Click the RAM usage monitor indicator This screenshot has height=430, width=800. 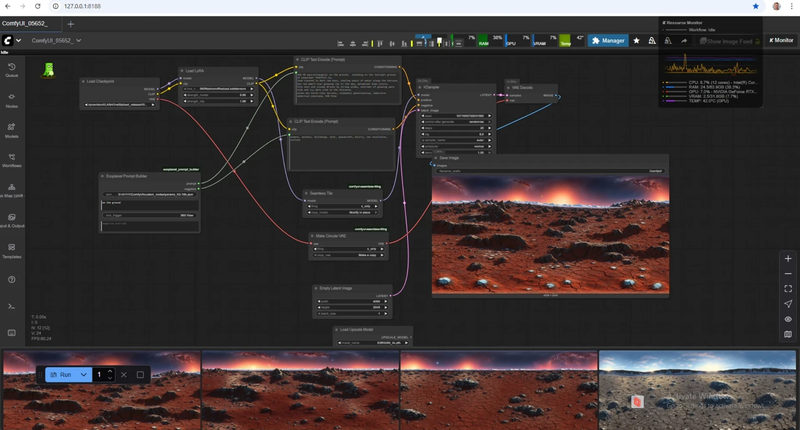[490, 40]
